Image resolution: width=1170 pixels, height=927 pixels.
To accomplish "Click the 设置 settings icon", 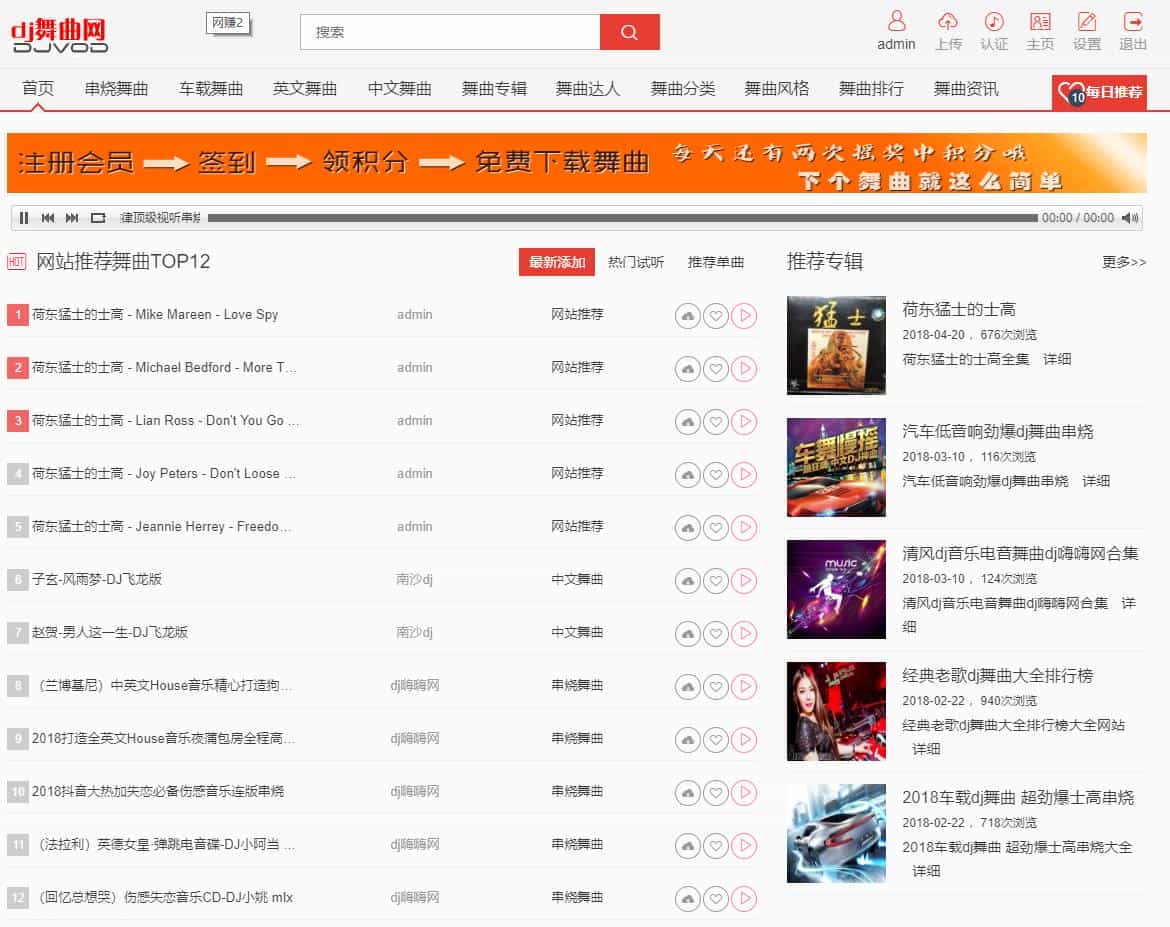I will [1086, 22].
